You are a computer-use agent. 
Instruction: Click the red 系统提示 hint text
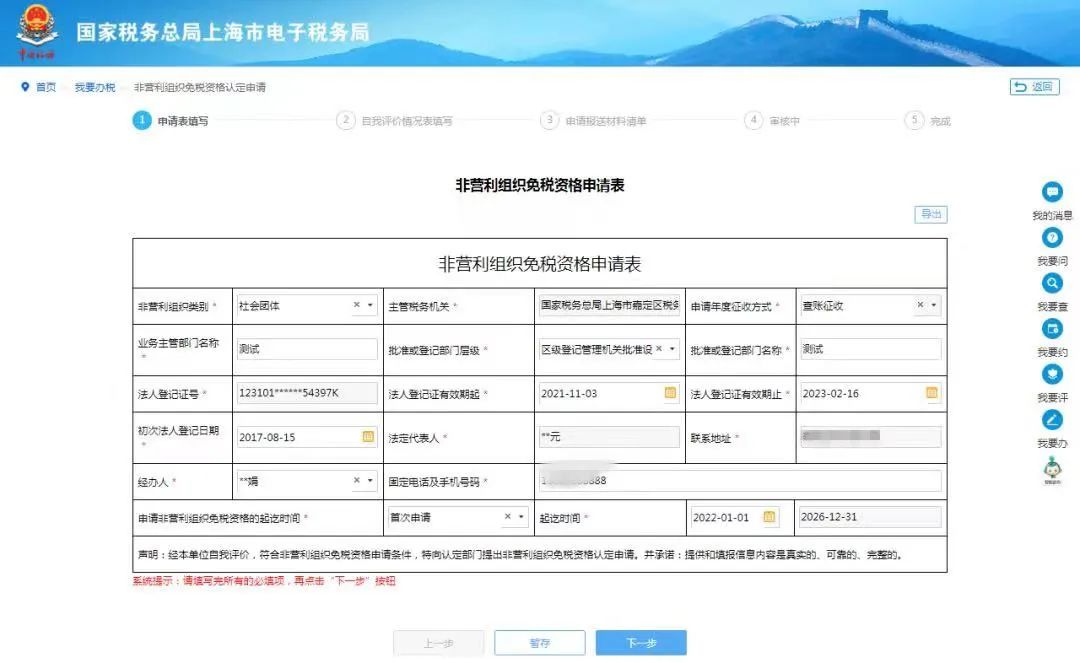(264, 581)
